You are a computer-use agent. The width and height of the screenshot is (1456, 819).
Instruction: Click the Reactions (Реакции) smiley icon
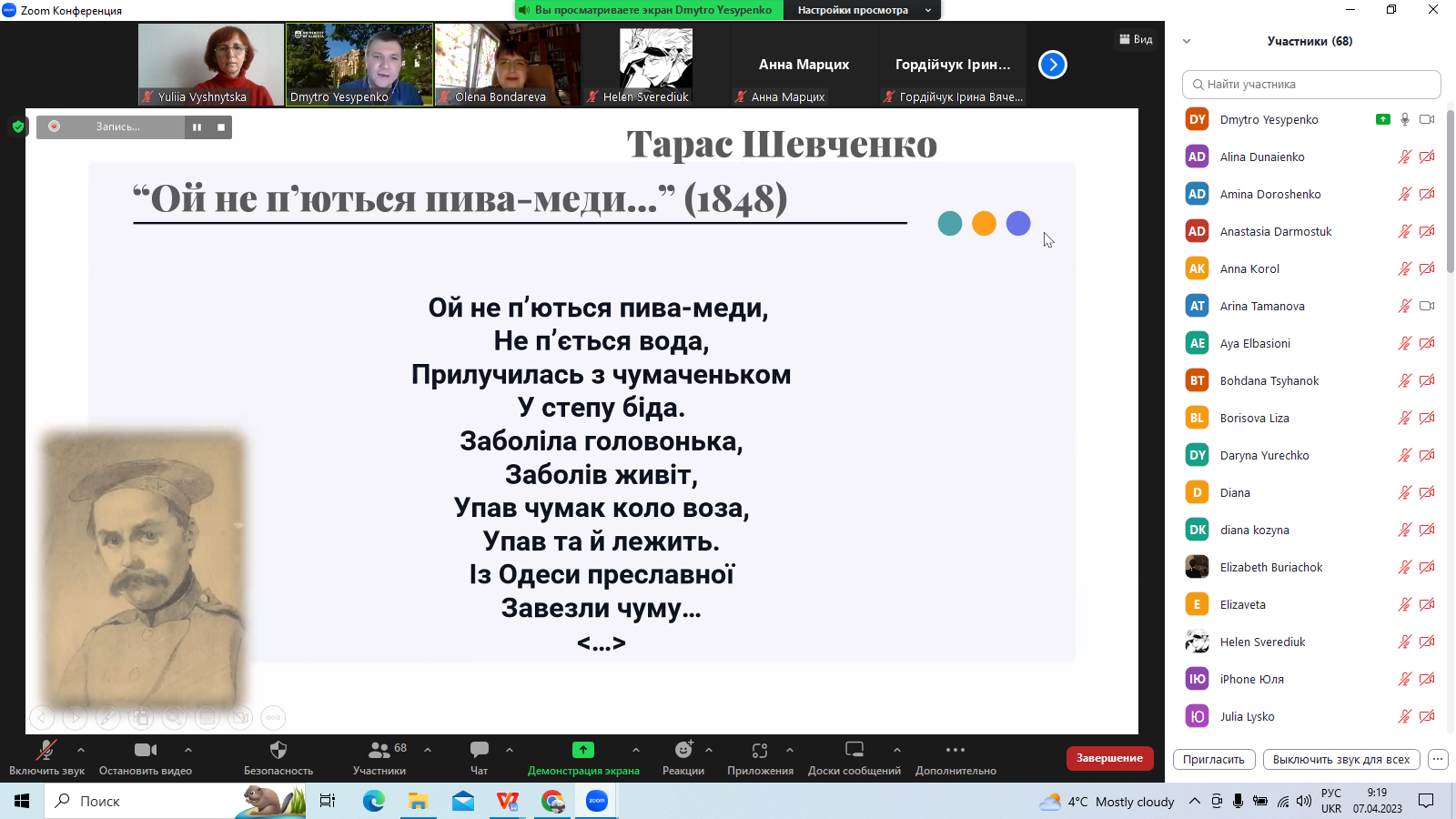683,750
